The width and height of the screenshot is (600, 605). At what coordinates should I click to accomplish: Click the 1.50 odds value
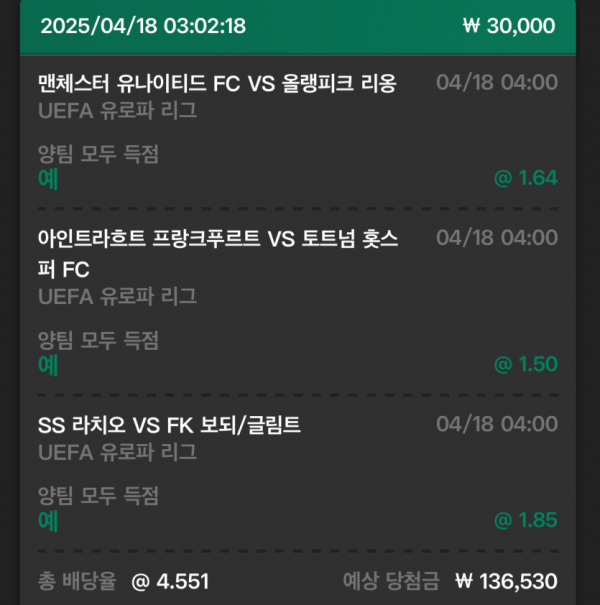pos(526,364)
